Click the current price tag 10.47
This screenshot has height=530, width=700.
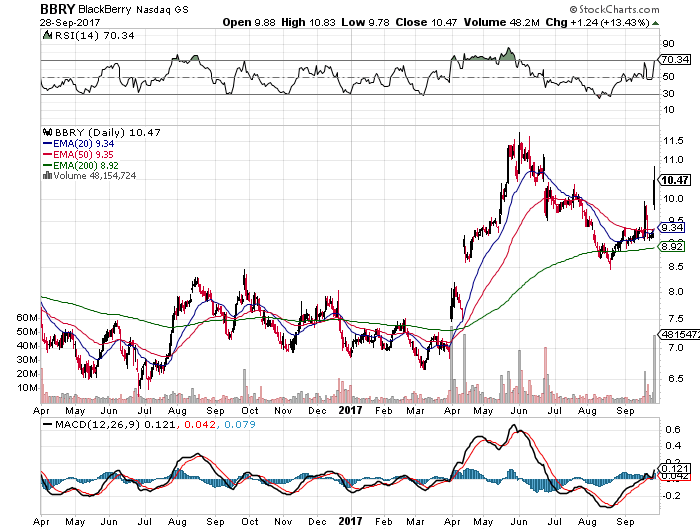(676, 180)
